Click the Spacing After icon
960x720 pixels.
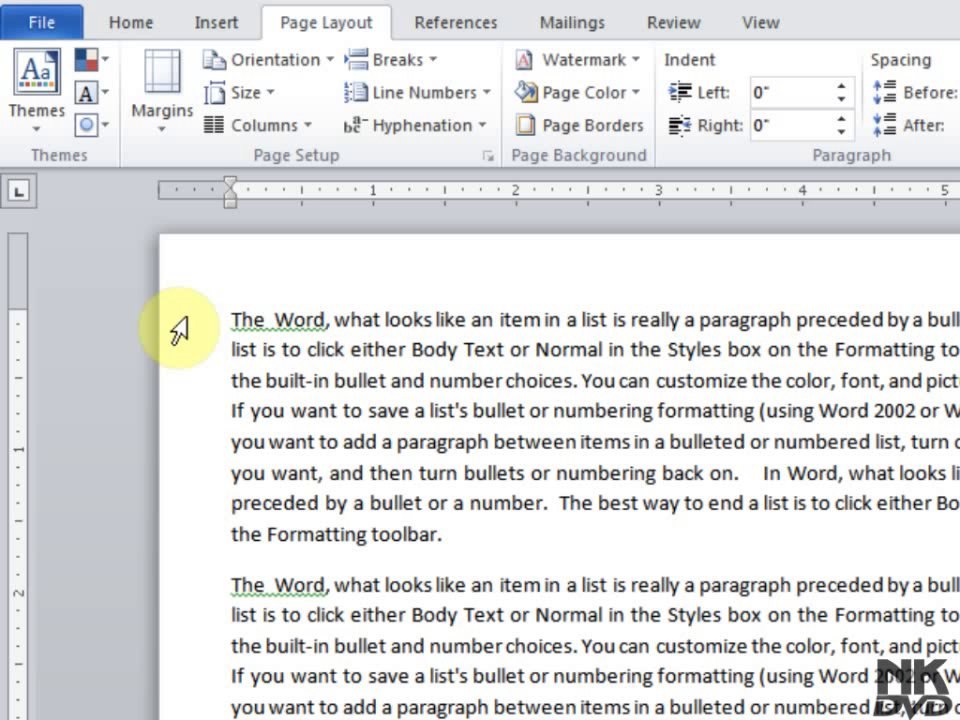pos(884,125)
